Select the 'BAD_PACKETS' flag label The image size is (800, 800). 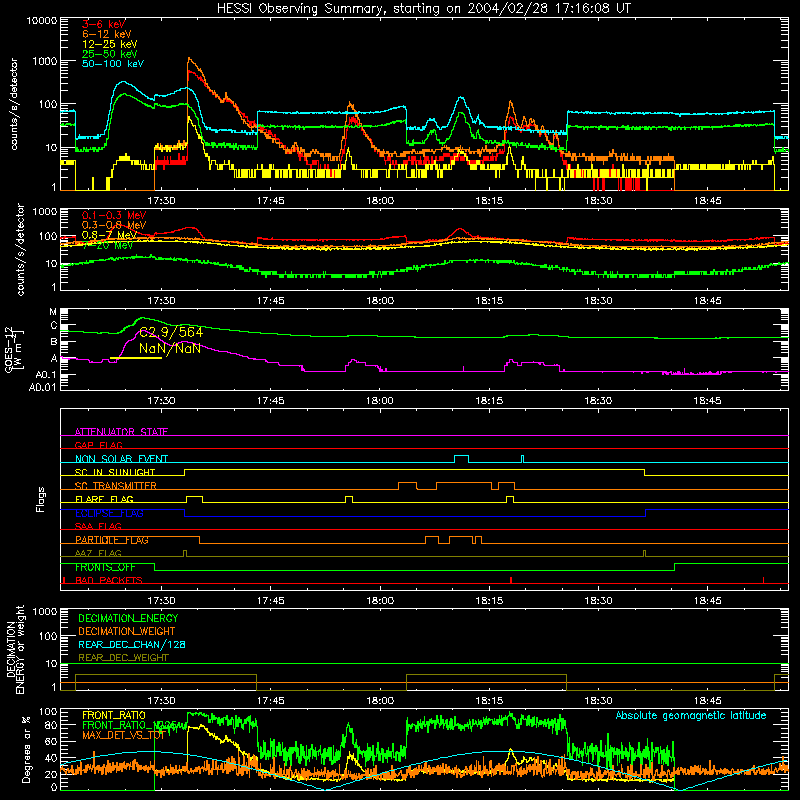tap(109, 580)
